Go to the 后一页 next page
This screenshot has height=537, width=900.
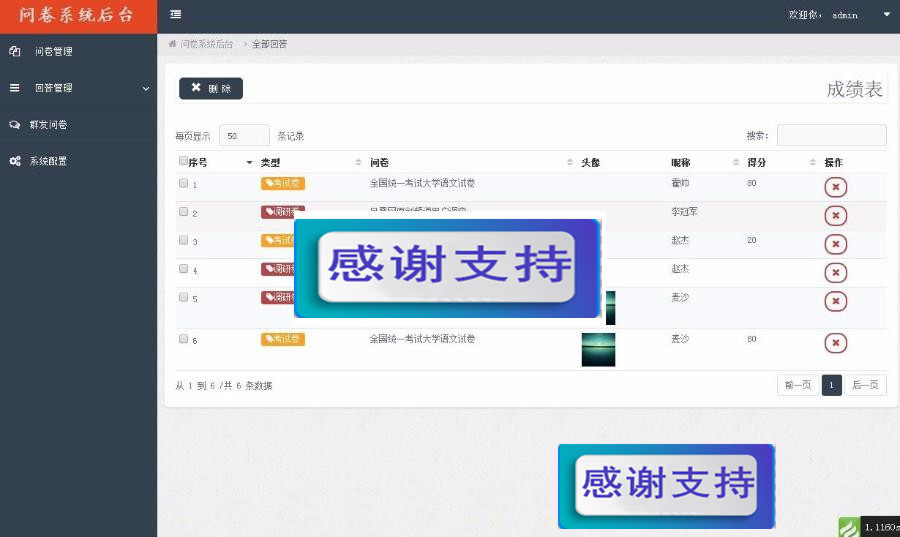[x=865, y=385]
